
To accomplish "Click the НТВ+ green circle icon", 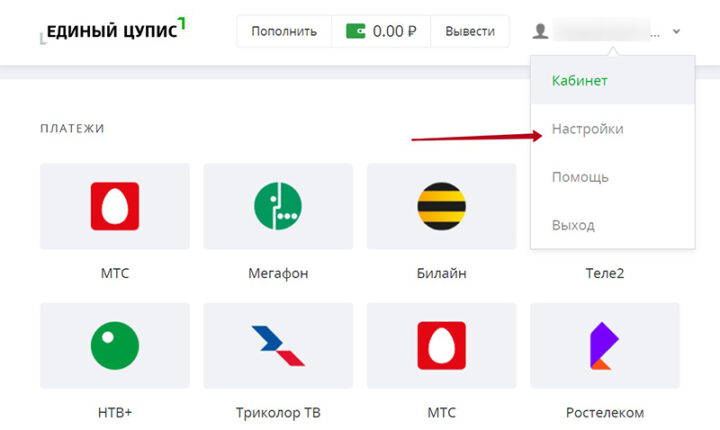I will (x=114, y=346).
